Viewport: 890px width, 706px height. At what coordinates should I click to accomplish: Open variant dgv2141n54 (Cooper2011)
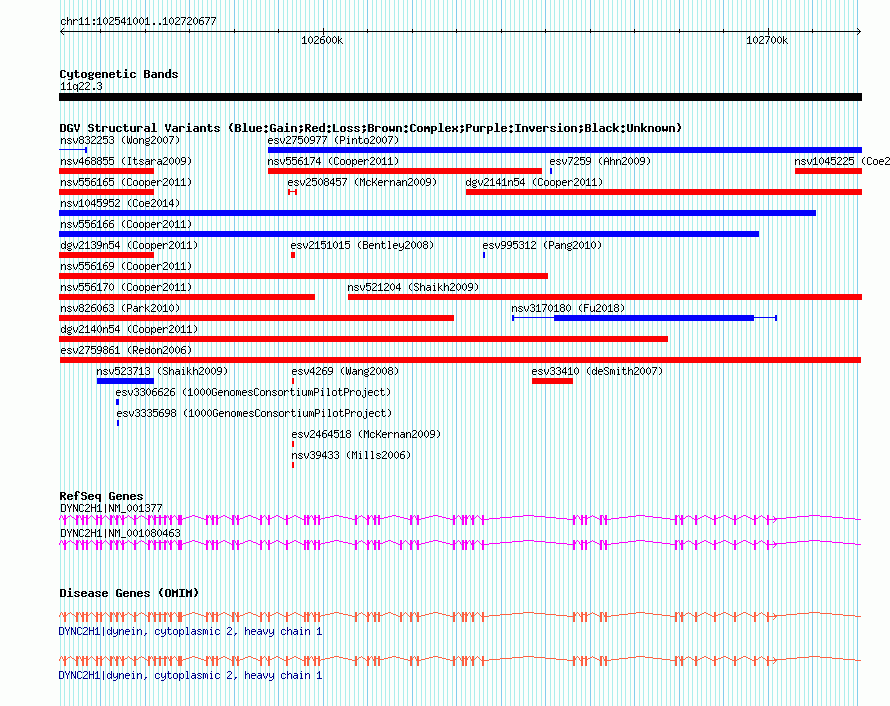coord(534,182)
